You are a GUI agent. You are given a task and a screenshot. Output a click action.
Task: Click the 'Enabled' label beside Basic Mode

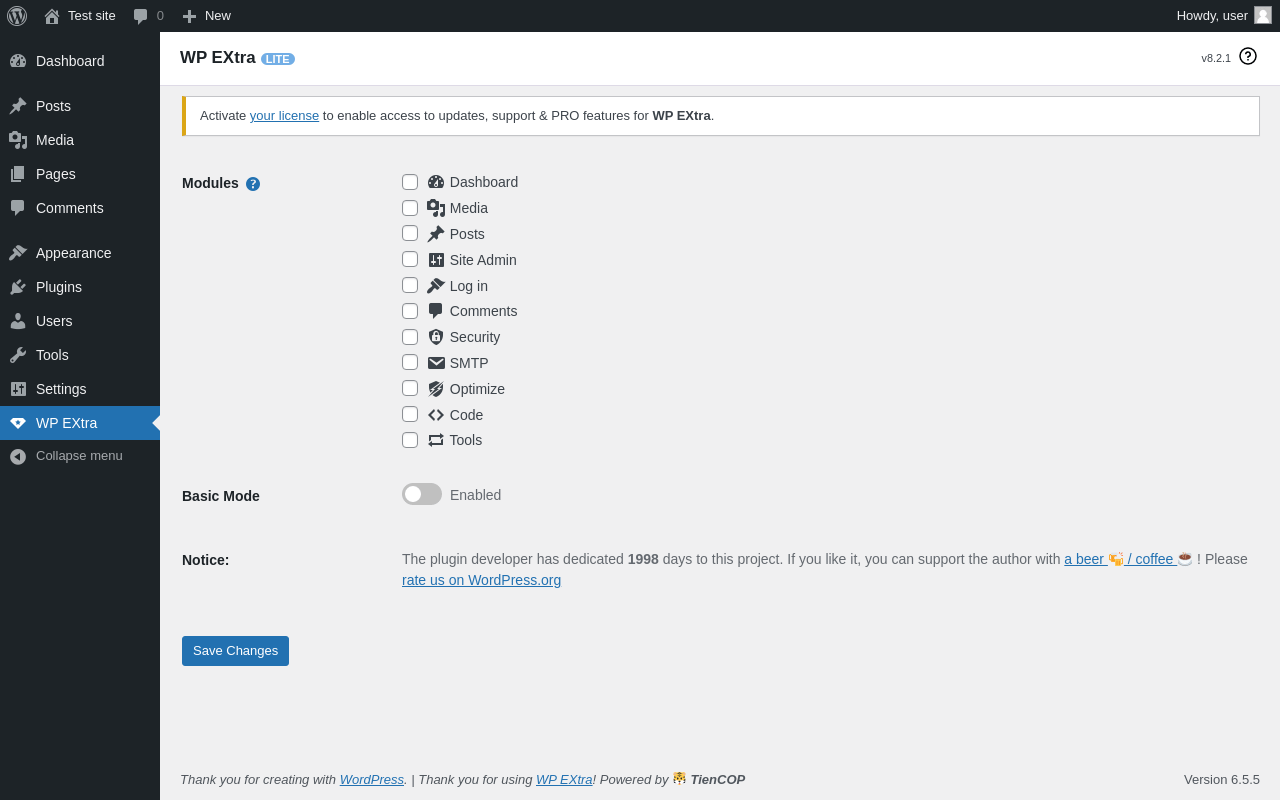click(x=475, y=495)
